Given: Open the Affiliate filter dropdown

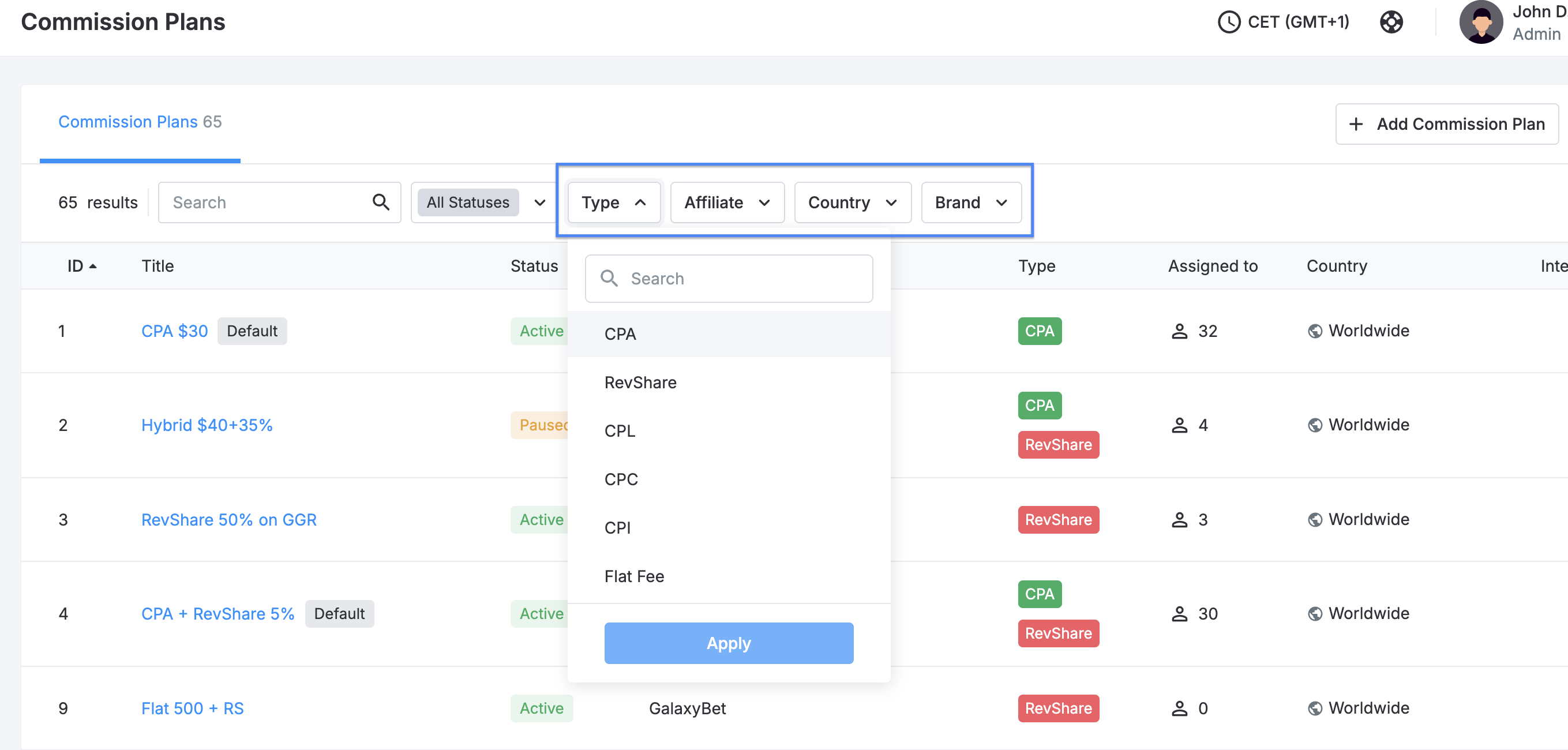Looking at the screenshot, I should pyautogui.click(x=727, y=202).
